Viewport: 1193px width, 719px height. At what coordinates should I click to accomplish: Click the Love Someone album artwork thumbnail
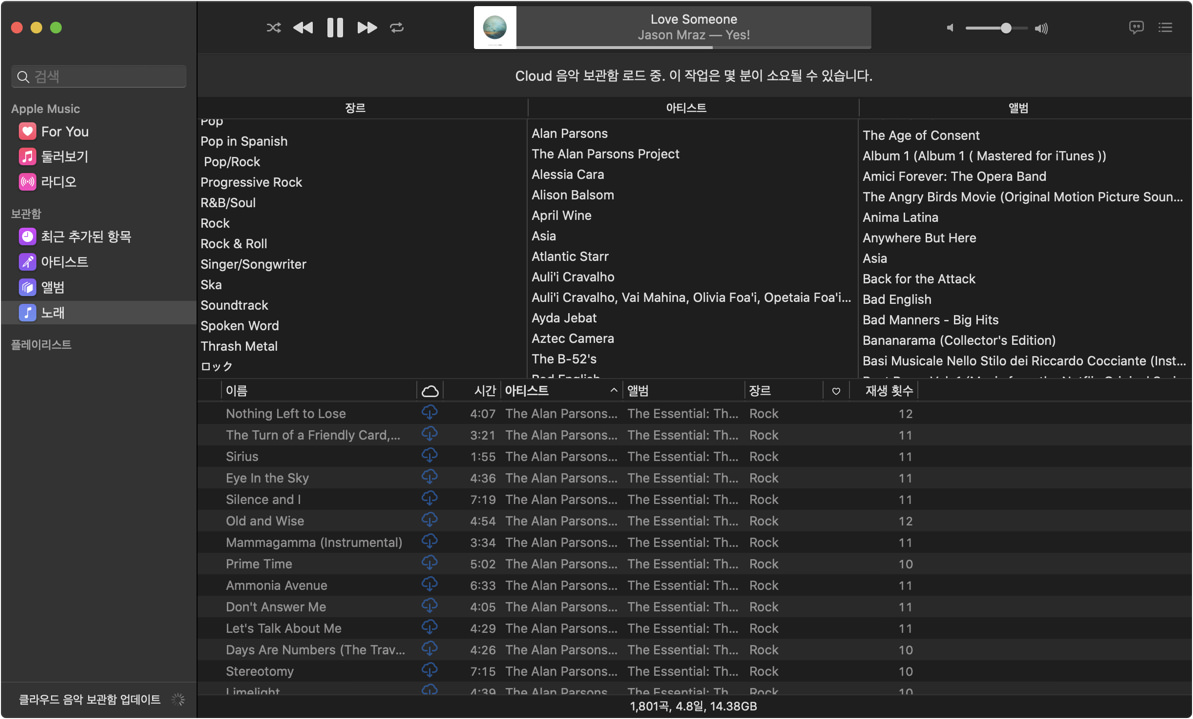coord(495,27)
